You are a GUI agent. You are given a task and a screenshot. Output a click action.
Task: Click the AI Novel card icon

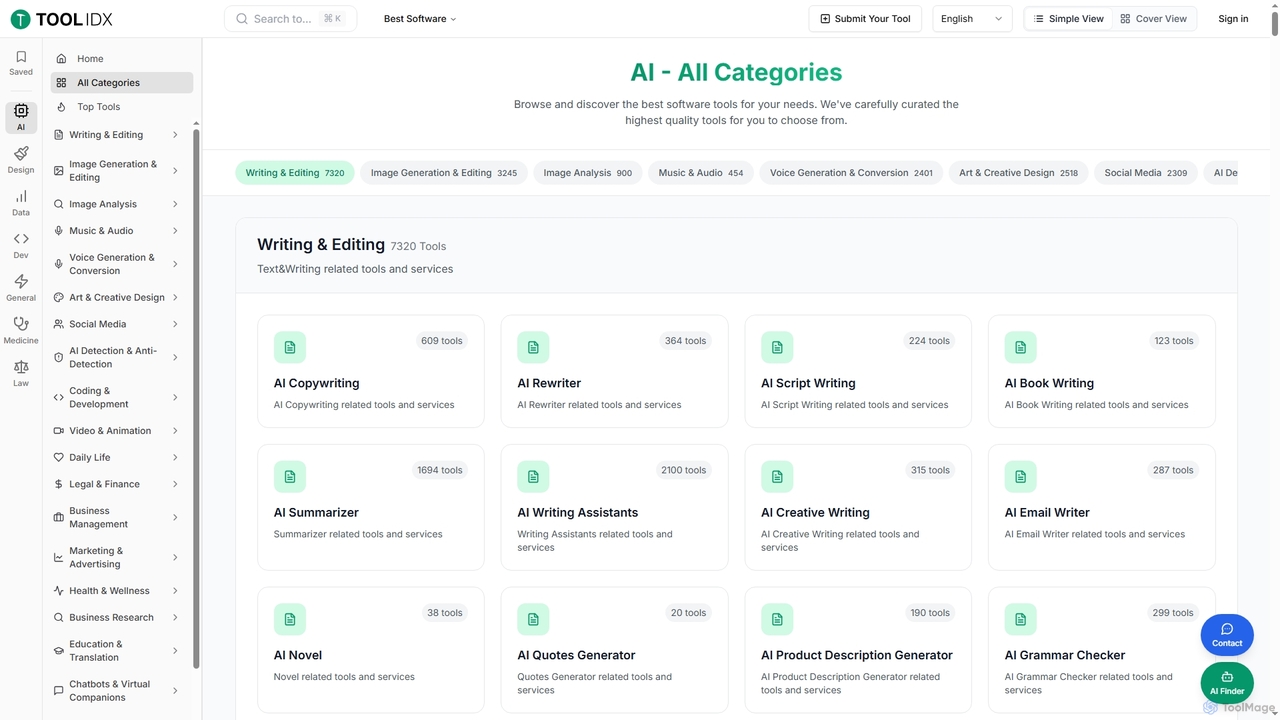(x=290, y=619)
